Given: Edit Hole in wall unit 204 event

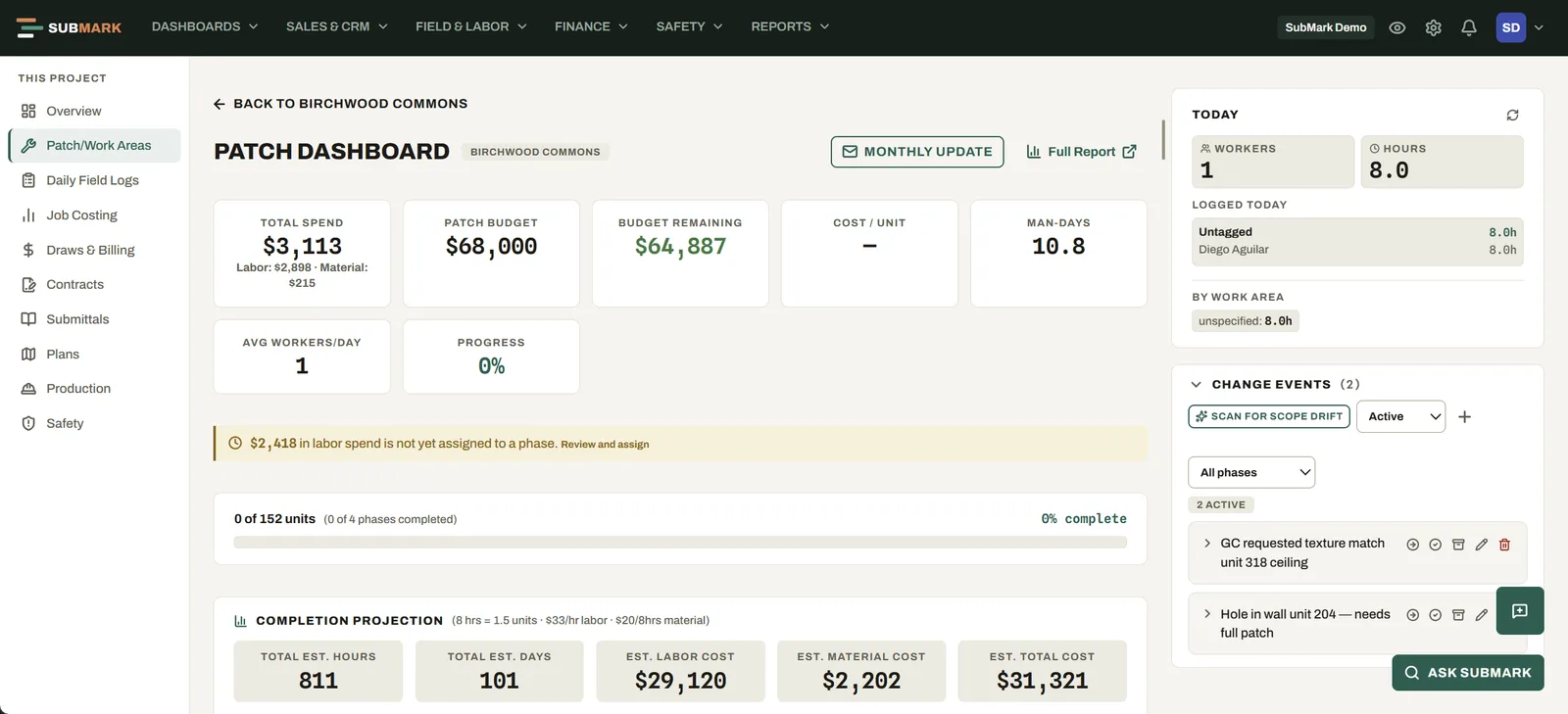Looking at the screenshot, I should coord(1481,615).
